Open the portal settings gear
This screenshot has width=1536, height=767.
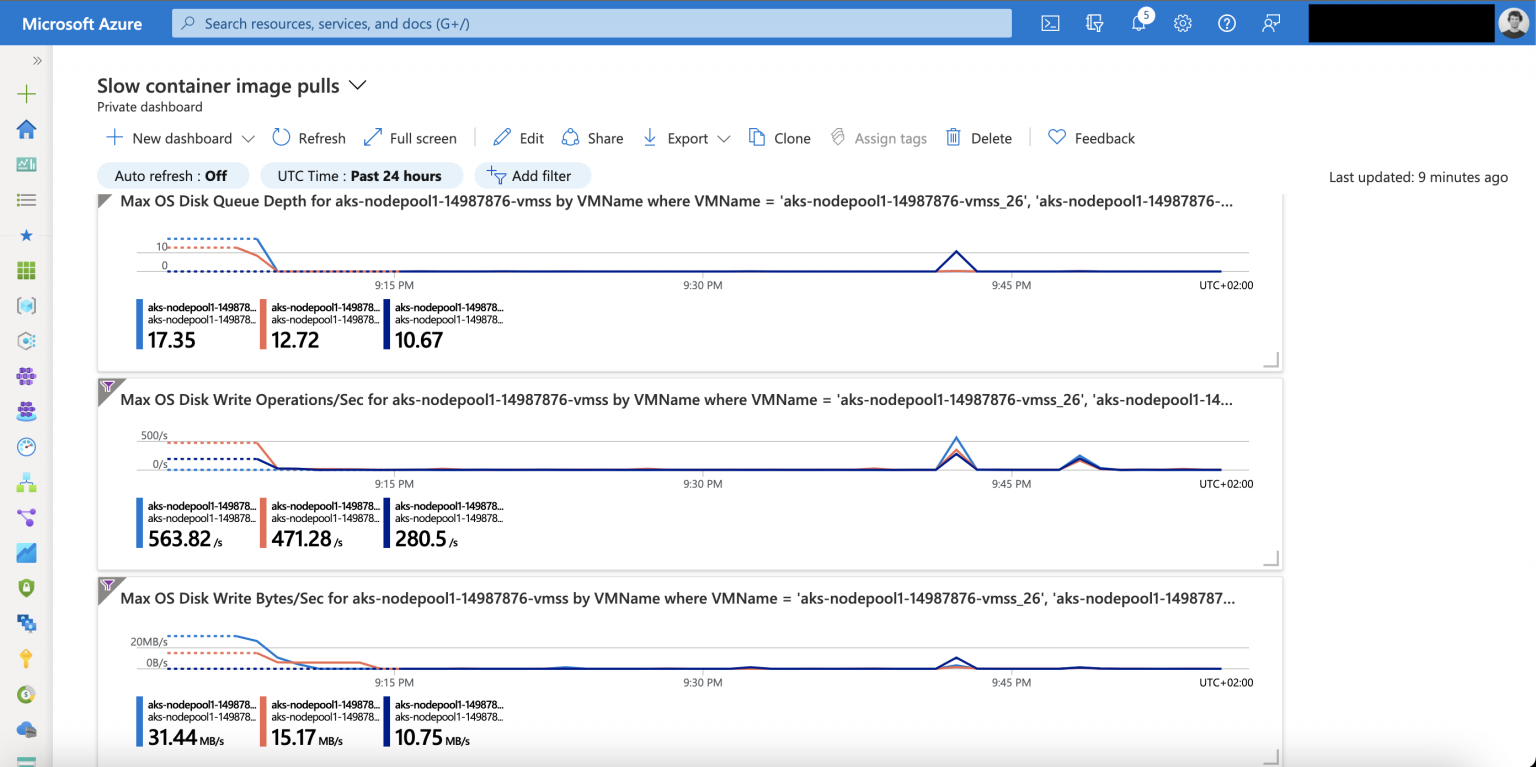(1182, 22)
